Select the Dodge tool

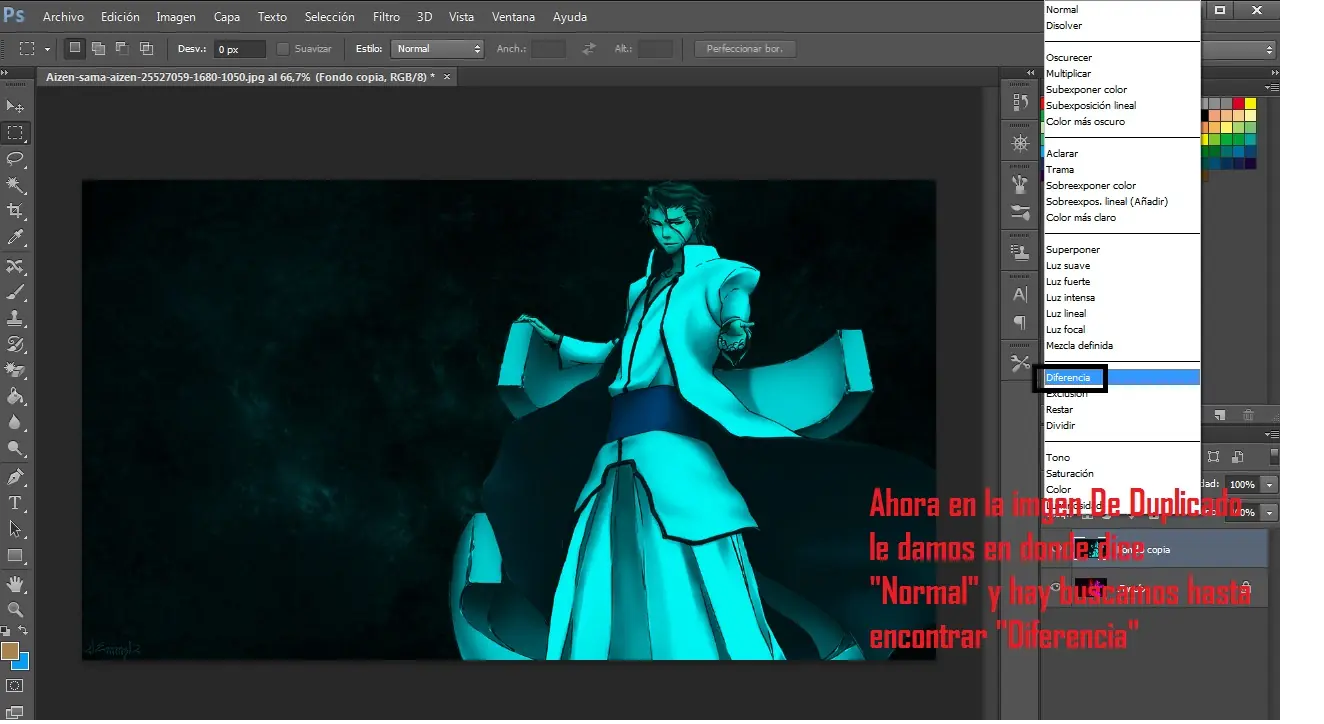(x=15, y=449)
